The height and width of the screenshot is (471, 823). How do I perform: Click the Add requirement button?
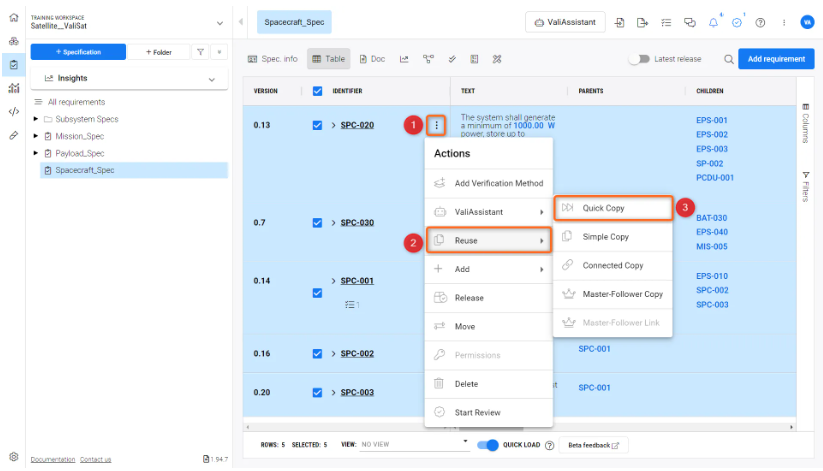point(776,59)
